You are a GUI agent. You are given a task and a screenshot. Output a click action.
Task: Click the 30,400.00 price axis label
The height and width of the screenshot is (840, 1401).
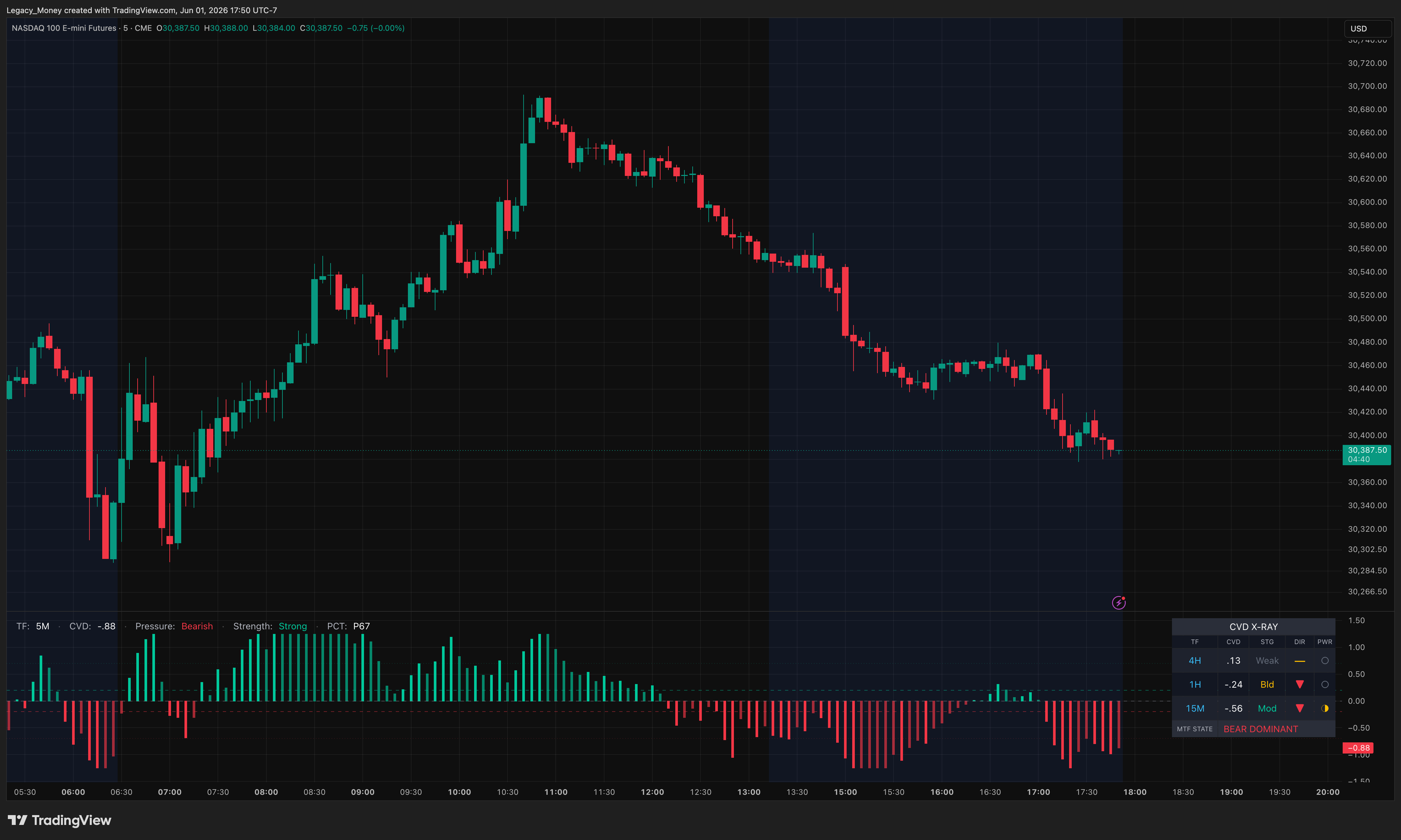pos(1367,435)
